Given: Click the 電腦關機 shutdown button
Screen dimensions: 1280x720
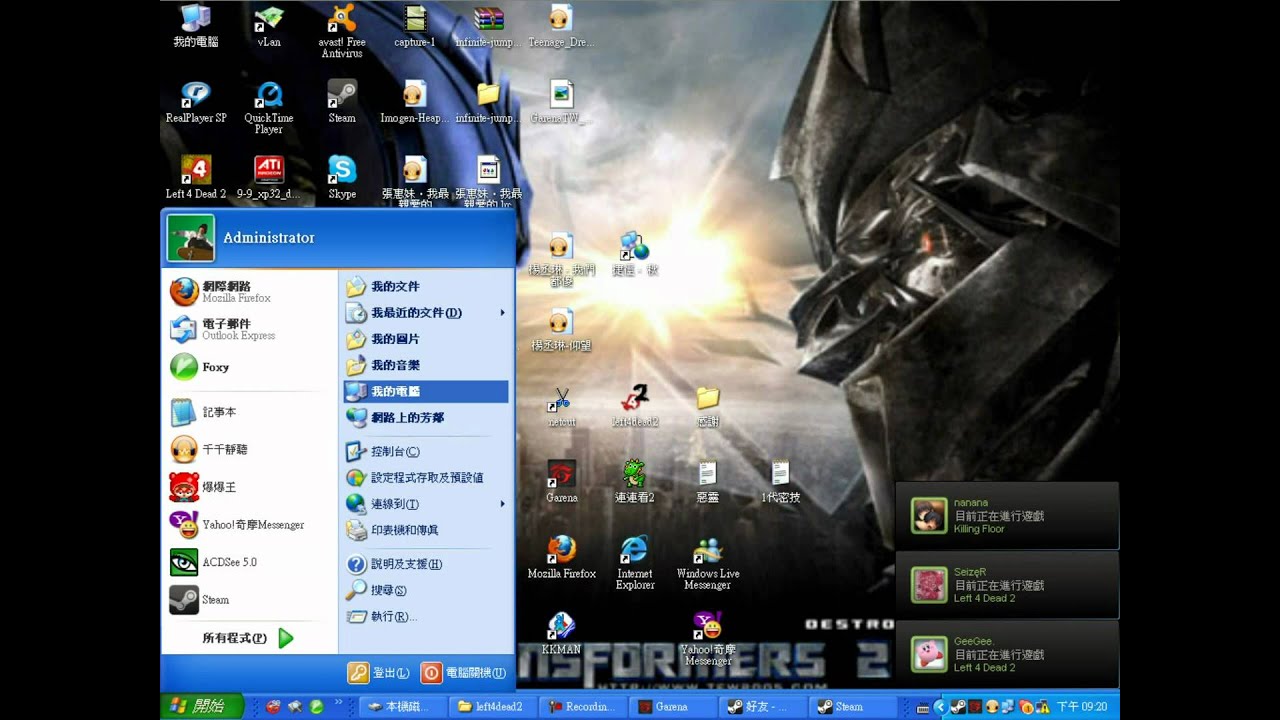Looking at the screenshot, I should [x=464, y=673].
